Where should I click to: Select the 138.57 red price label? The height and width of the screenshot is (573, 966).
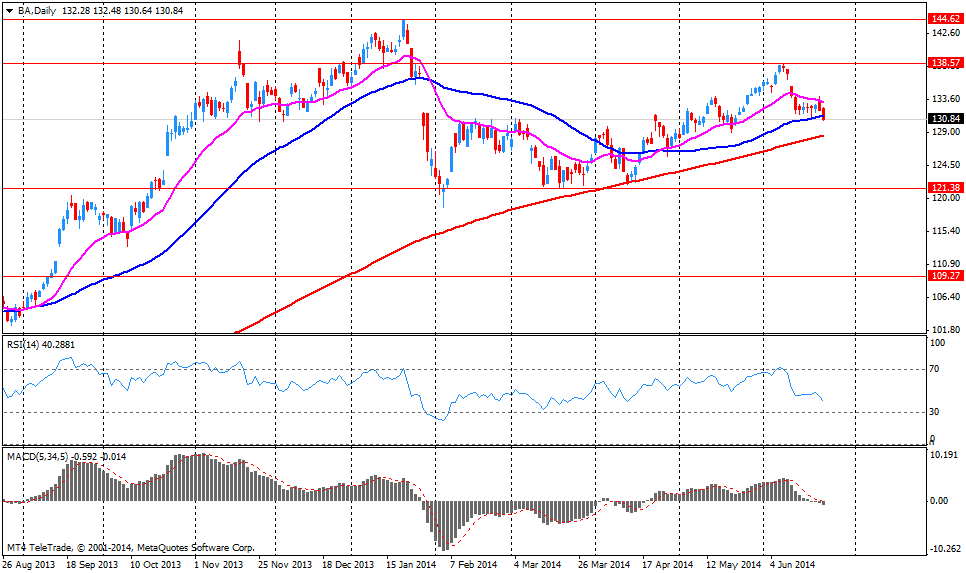[x=945, y=63]
